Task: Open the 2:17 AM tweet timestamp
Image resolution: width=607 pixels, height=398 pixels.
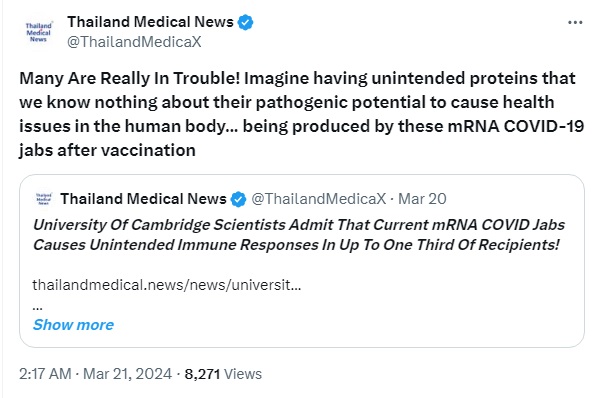Action: [45, 374]
